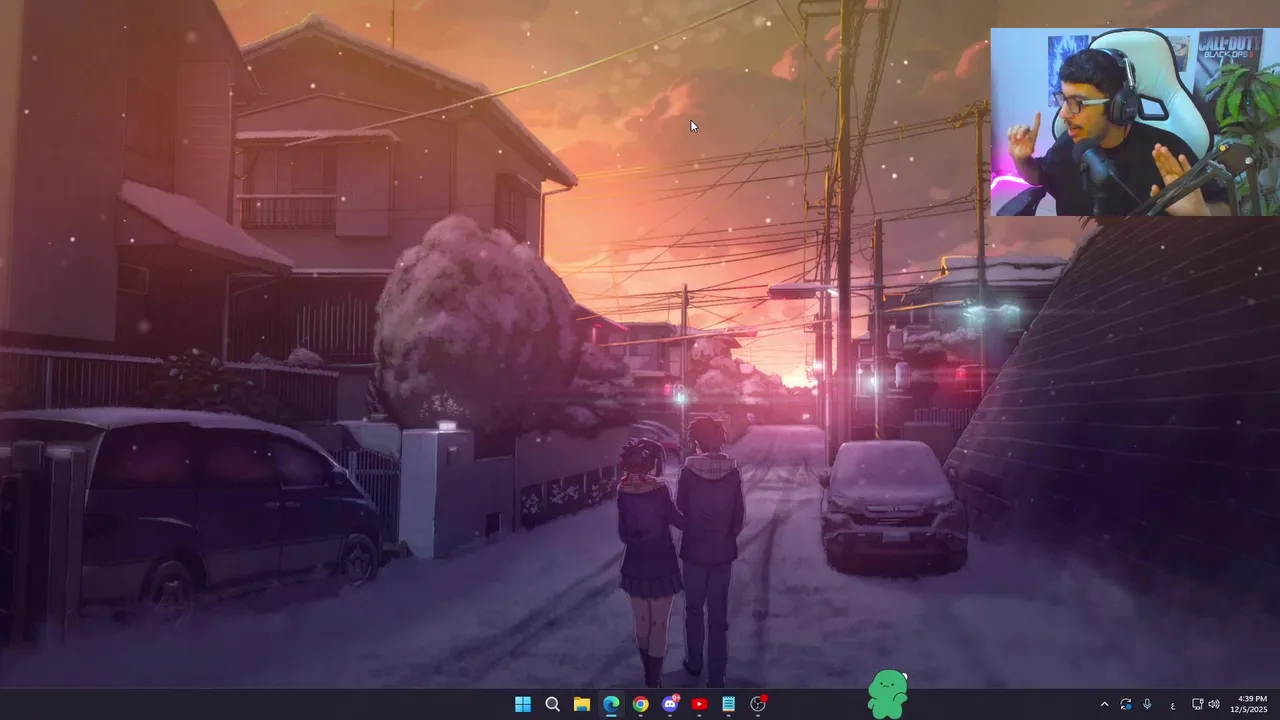Click the green desktop pet character

click(x=887, y=694)
